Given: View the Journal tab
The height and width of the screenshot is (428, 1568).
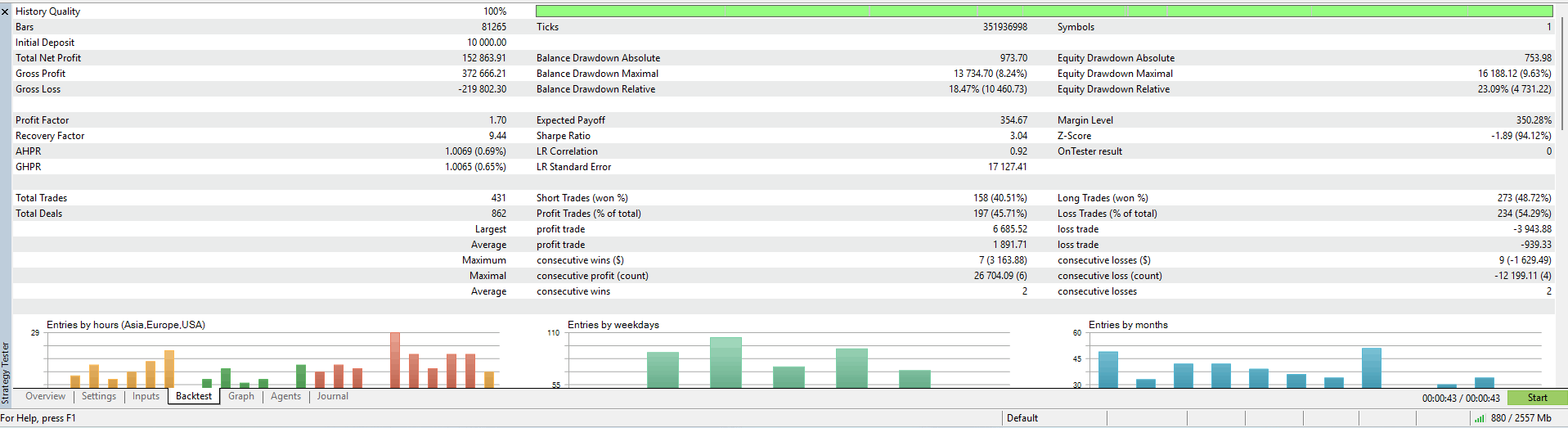Looking at the screenshot, I should click(x=333, y=396).
